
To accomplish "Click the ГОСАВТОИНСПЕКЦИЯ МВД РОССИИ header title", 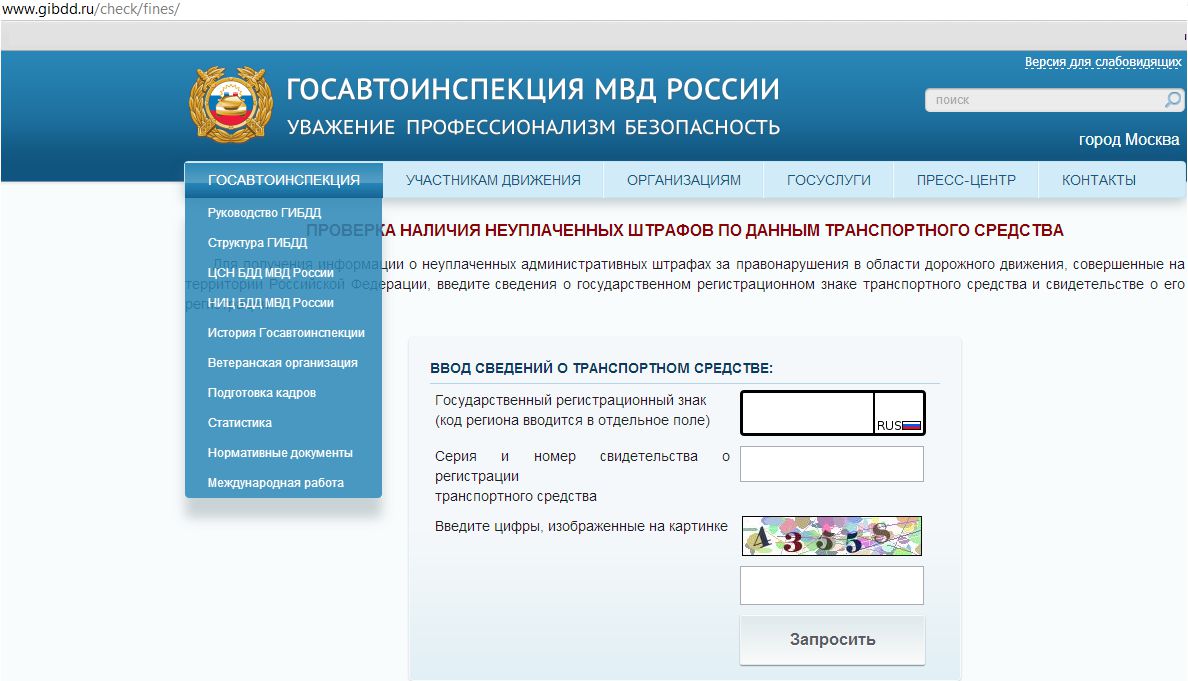I will pyautogui.click(x=533, y=89).
